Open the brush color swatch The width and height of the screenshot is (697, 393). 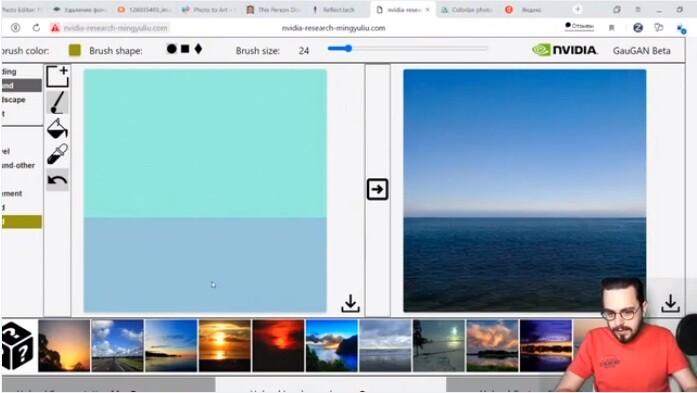click(75, 50)
